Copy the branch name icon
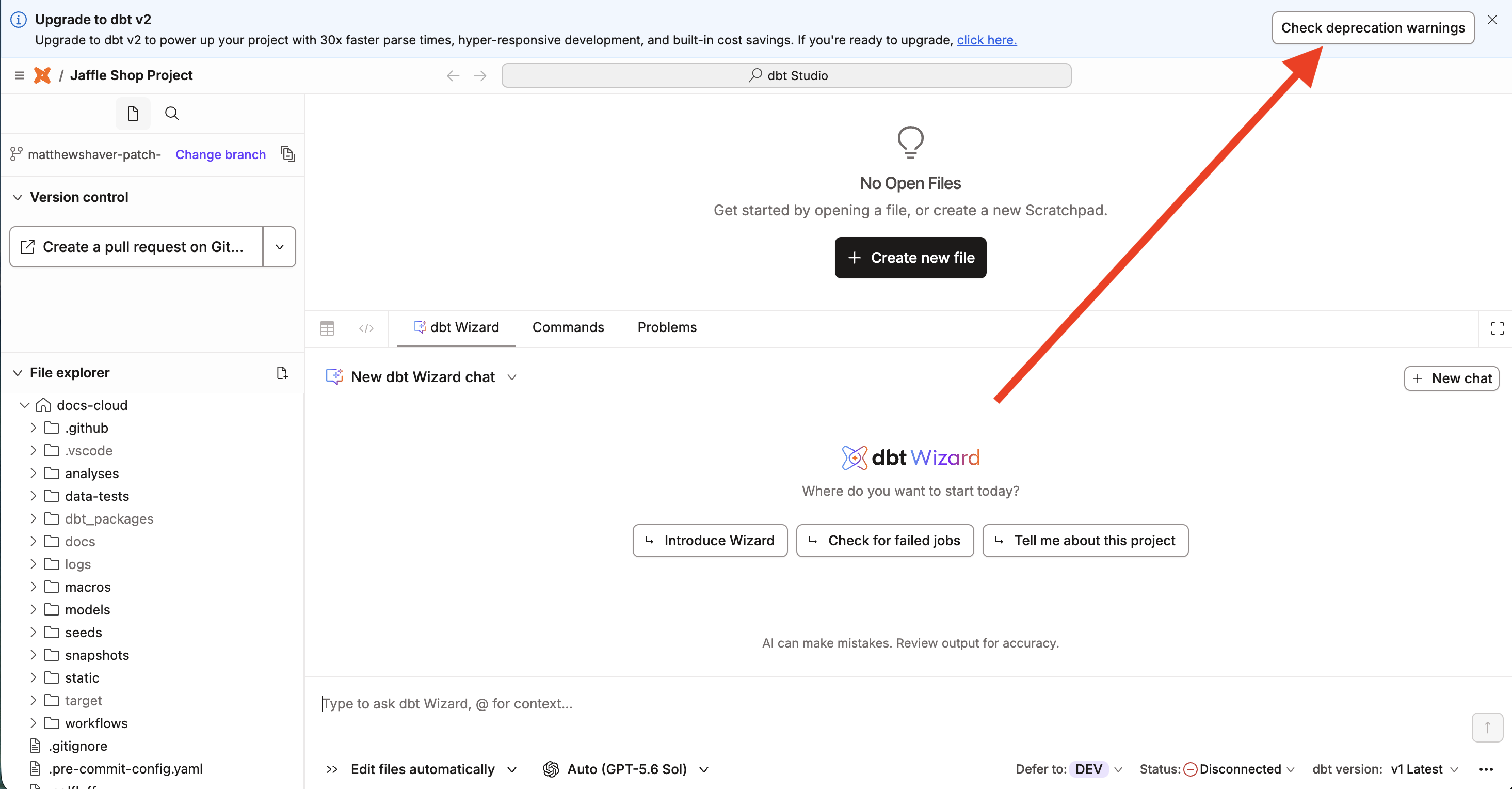The image size is (1512, 789). (287, 154)
